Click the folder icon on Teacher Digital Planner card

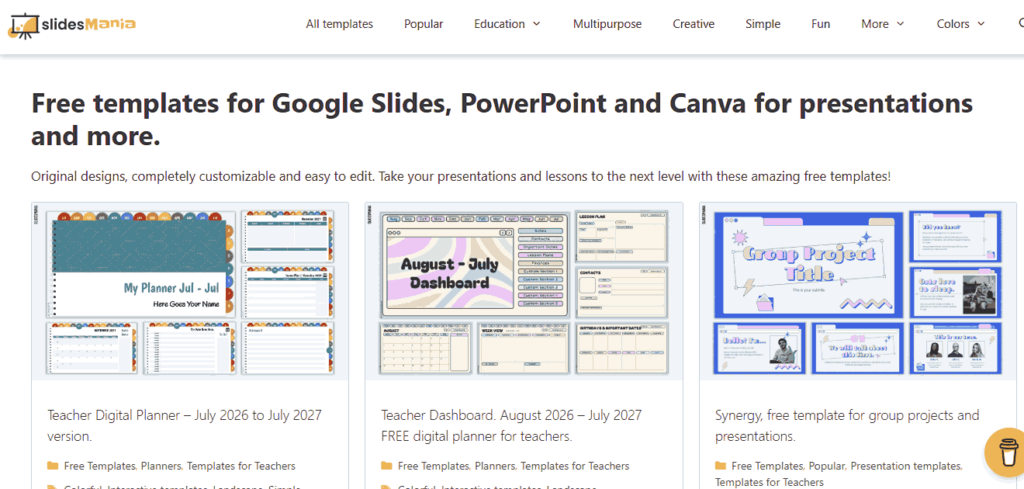point(53,466)
